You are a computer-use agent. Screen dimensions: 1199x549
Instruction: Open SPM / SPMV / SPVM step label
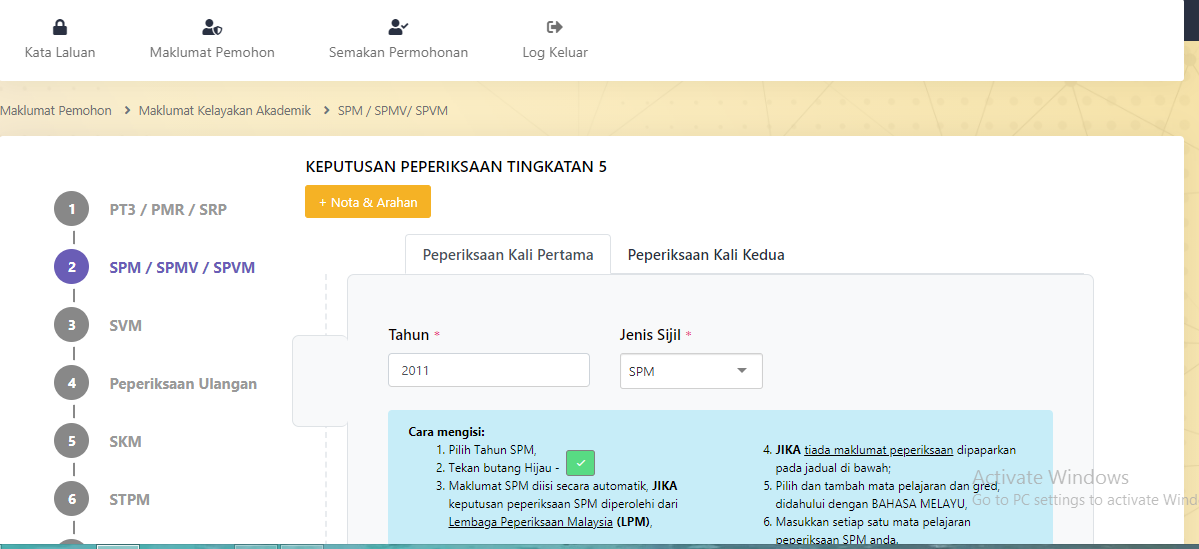pos(182,268)
